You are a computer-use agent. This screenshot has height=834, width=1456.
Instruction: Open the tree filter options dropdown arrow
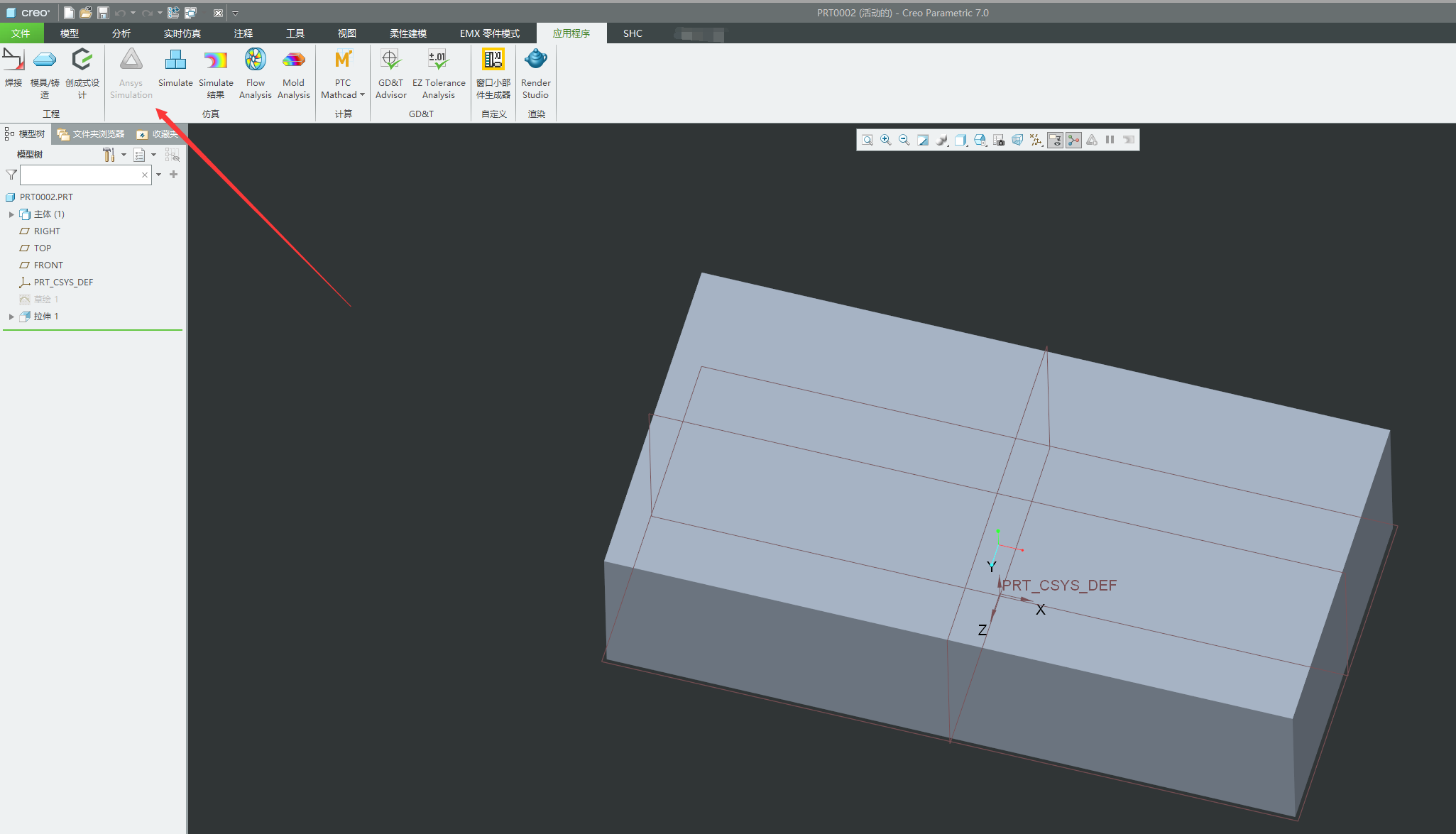(158, 175)
